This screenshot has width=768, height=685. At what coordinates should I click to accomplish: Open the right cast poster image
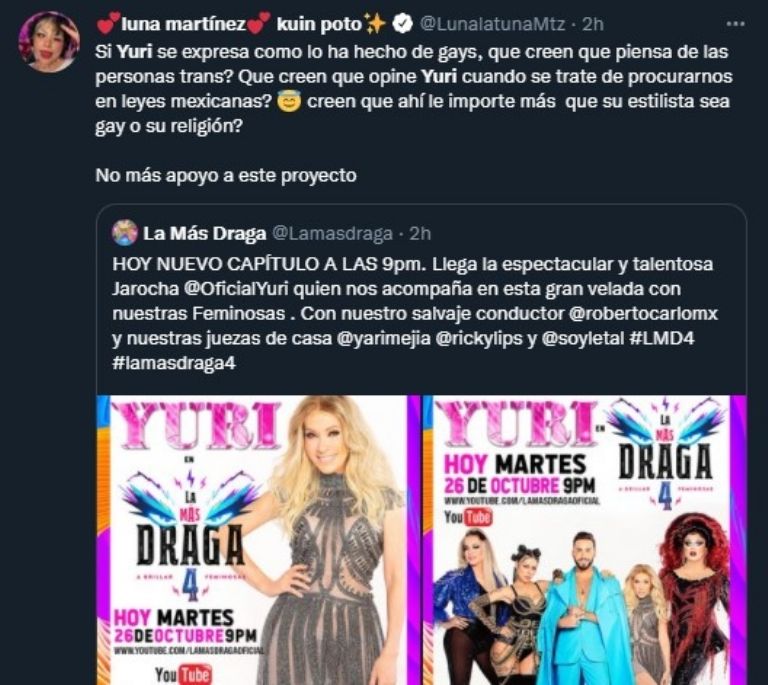[585, 540]
